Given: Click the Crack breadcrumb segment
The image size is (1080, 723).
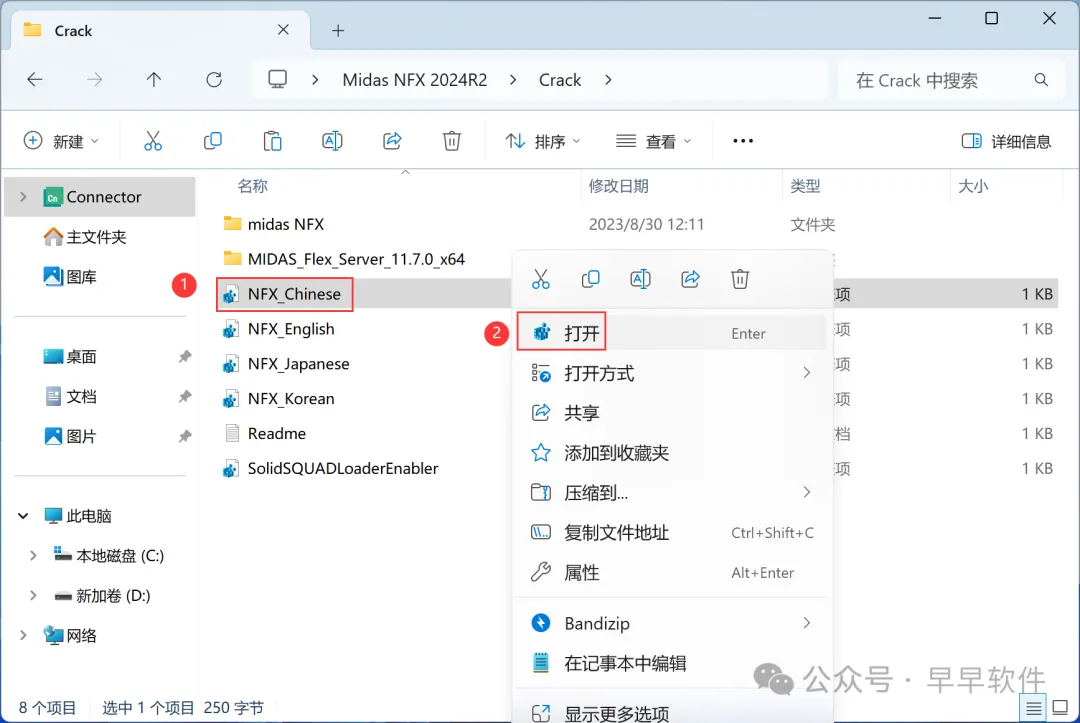Looking at the screenshot, I should click(x=560, y=80).
